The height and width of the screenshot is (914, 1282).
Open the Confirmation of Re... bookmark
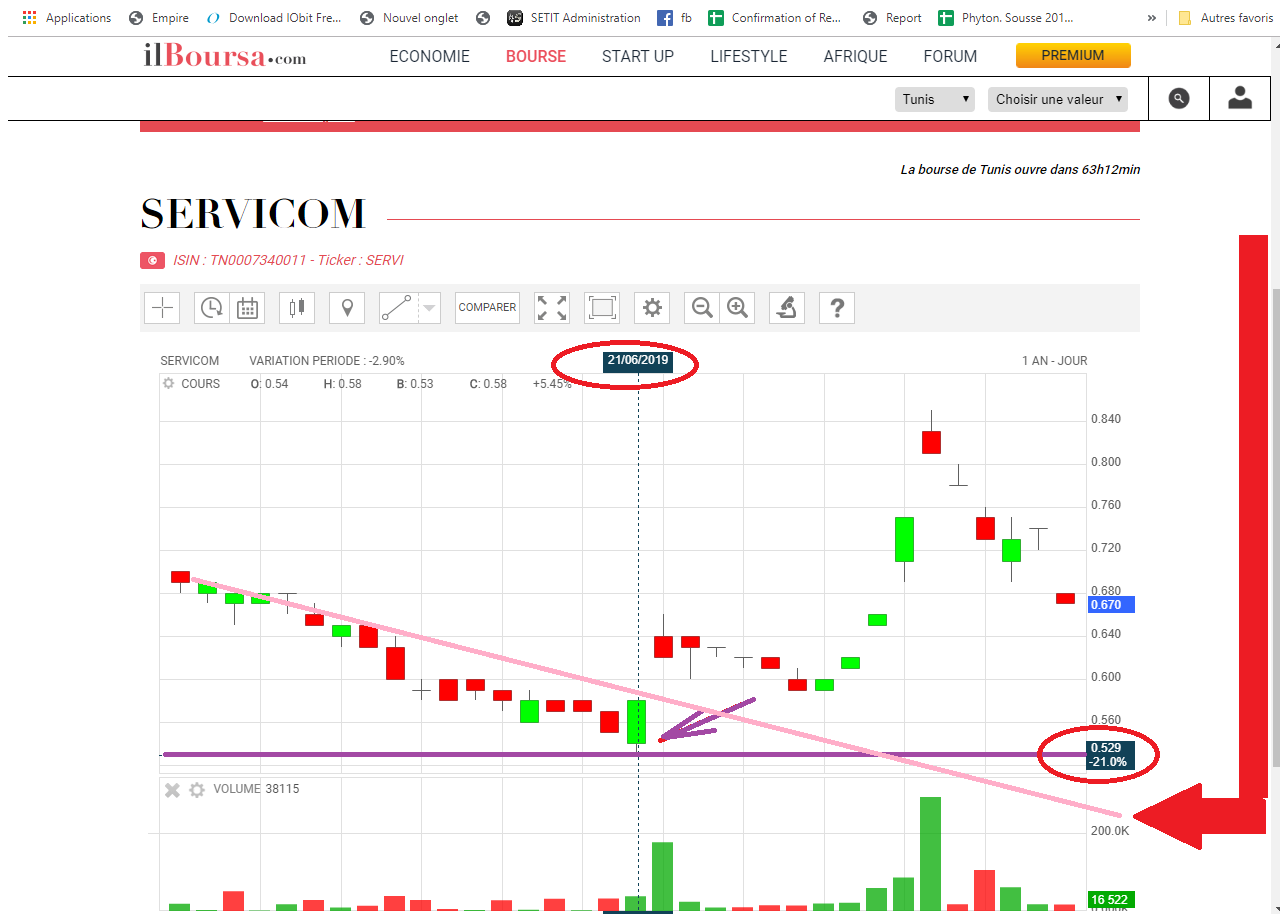(775, 18)
